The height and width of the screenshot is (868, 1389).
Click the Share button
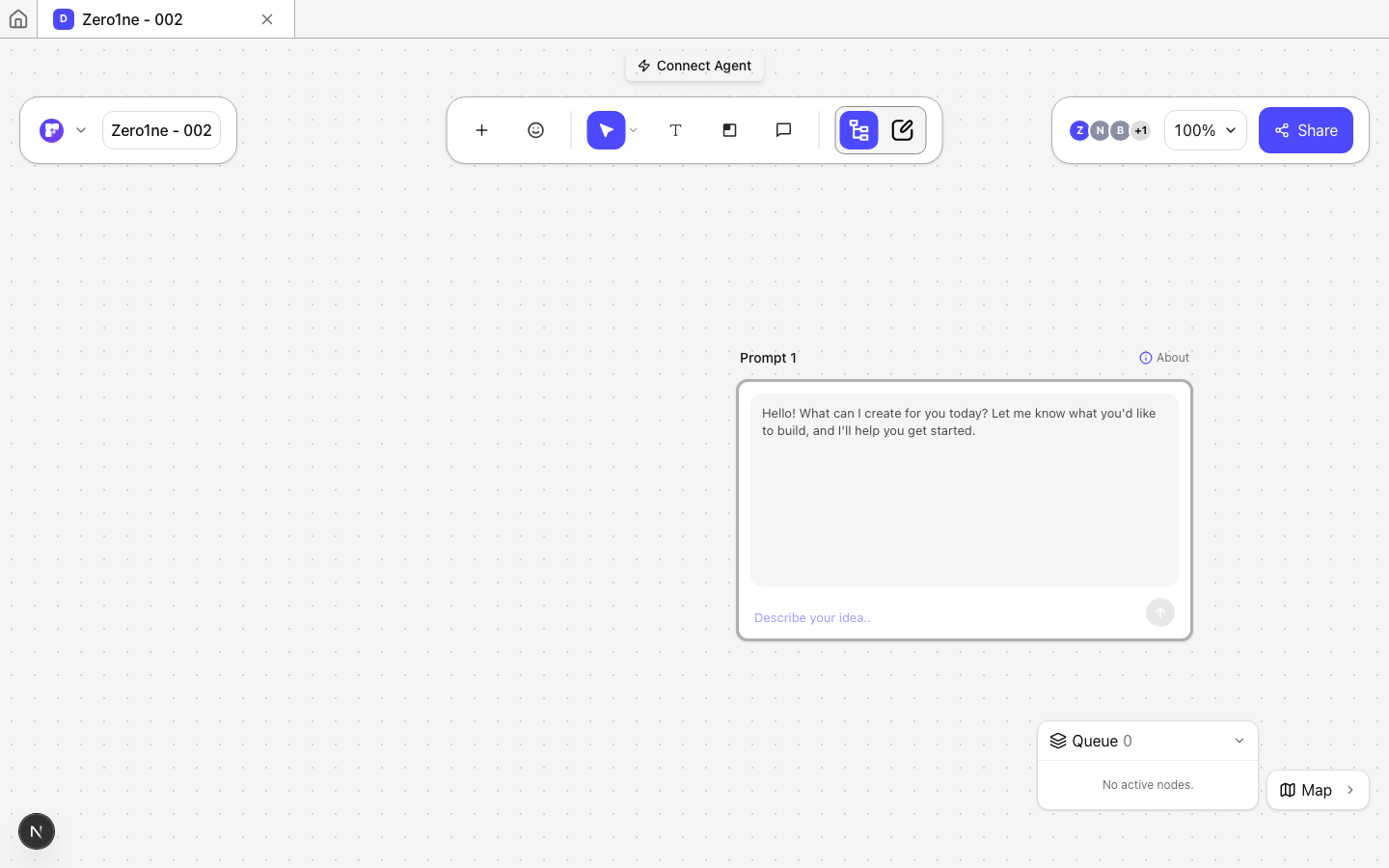click(1306, 130)
